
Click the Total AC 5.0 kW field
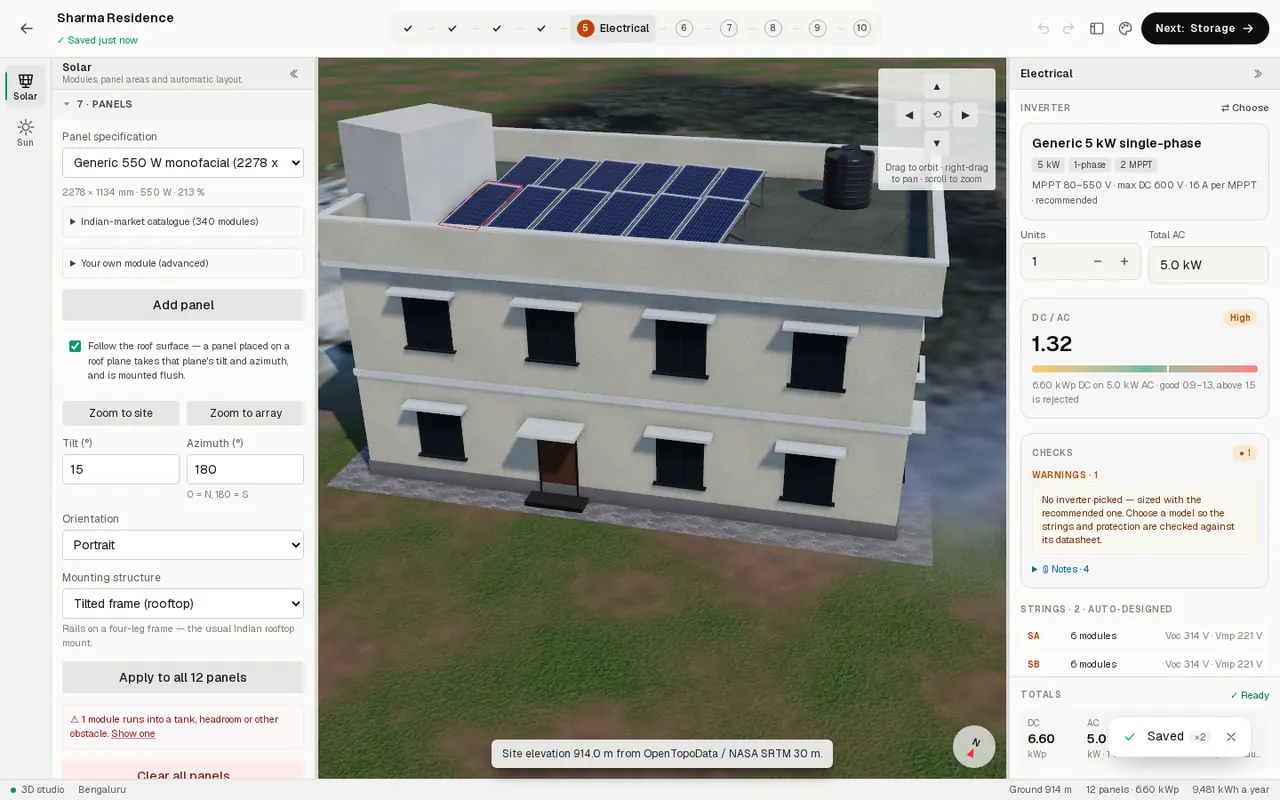tap(1208, 265)
